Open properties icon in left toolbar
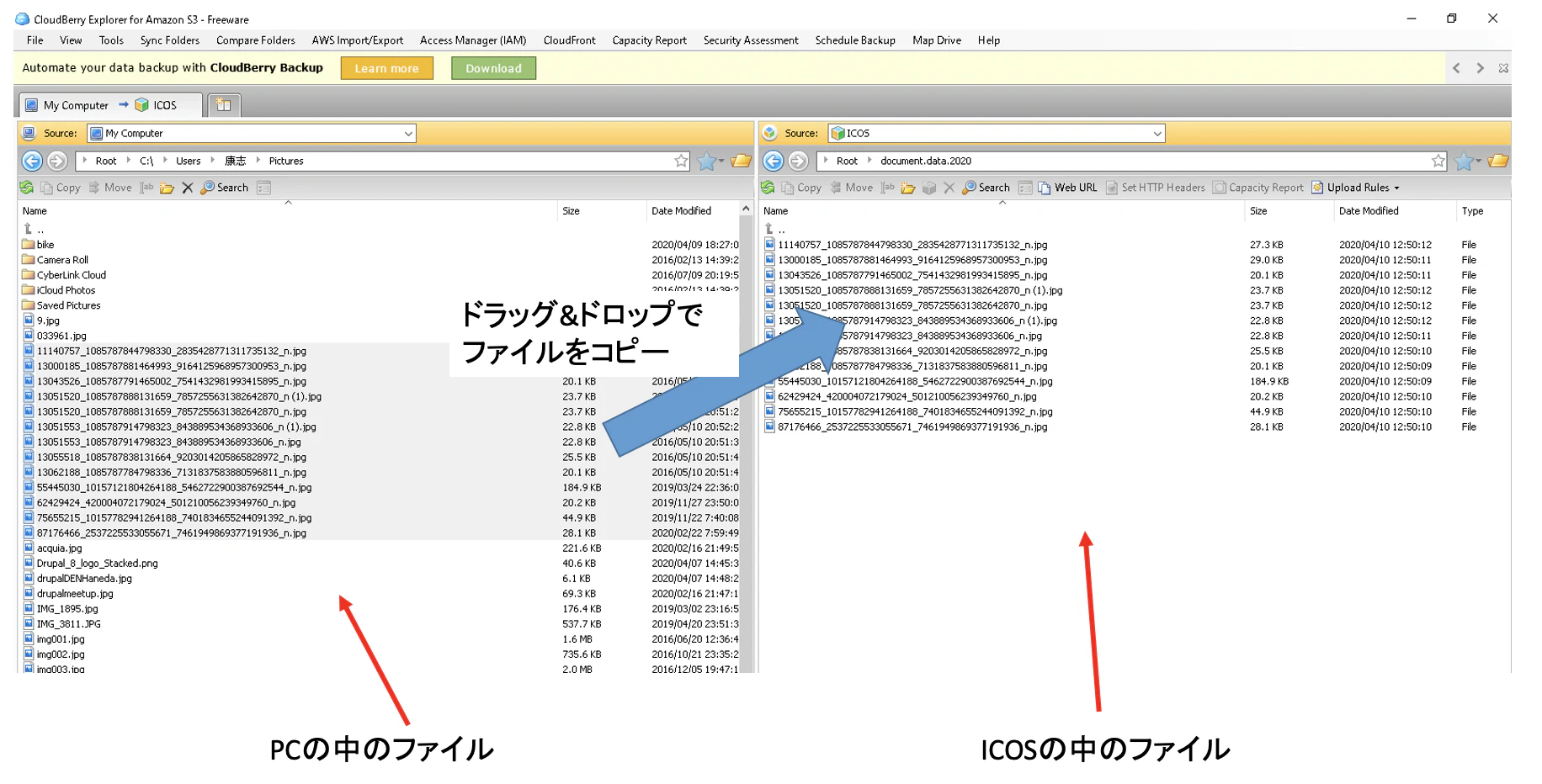 click(263, 188)
